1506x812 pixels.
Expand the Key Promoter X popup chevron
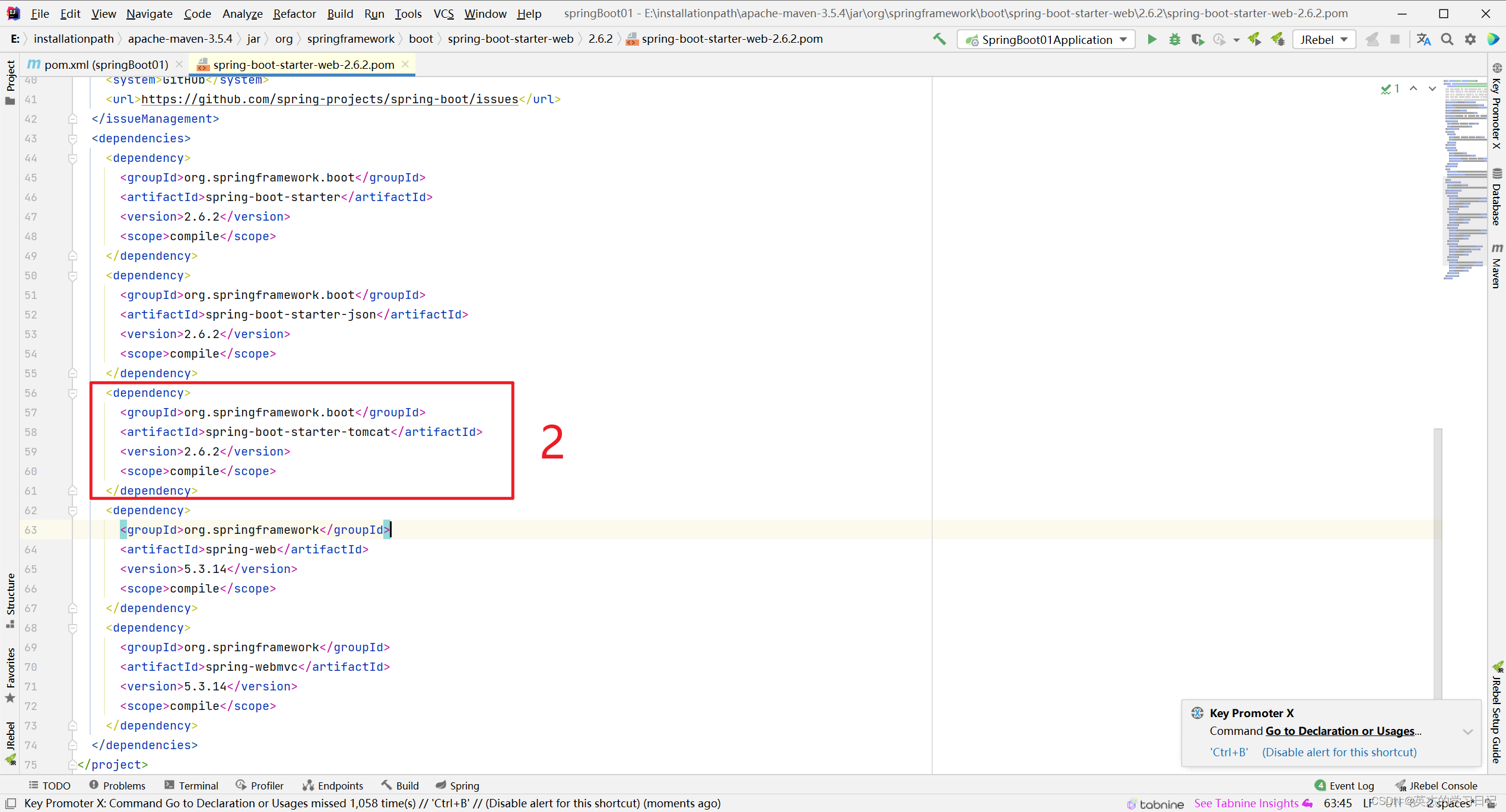1469,731
